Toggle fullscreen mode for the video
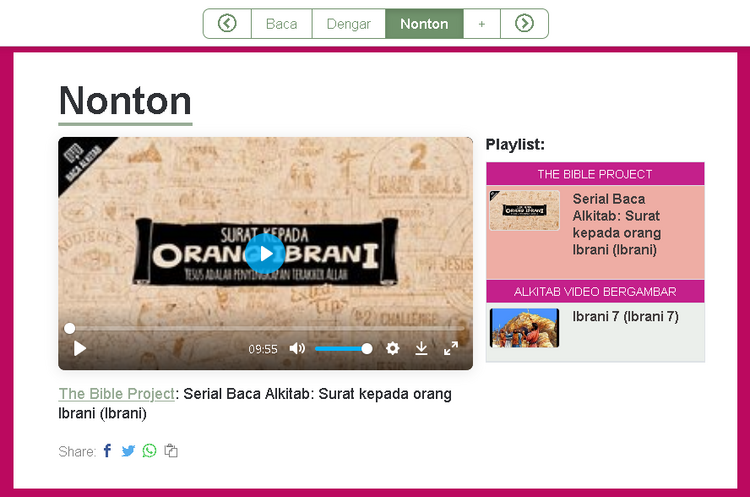 click(451, 348)
